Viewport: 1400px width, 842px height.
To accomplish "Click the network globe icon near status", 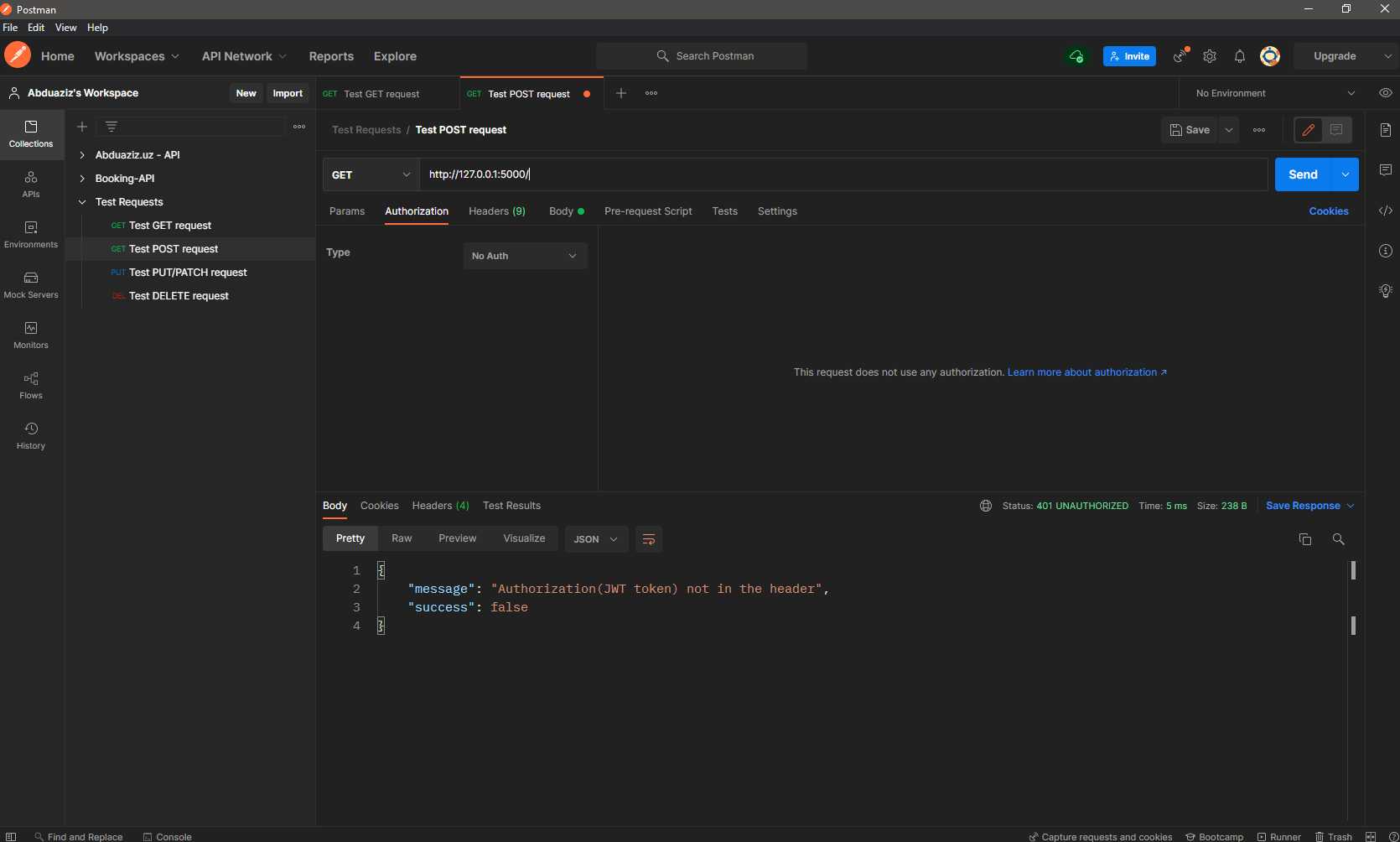I will 986,506.
